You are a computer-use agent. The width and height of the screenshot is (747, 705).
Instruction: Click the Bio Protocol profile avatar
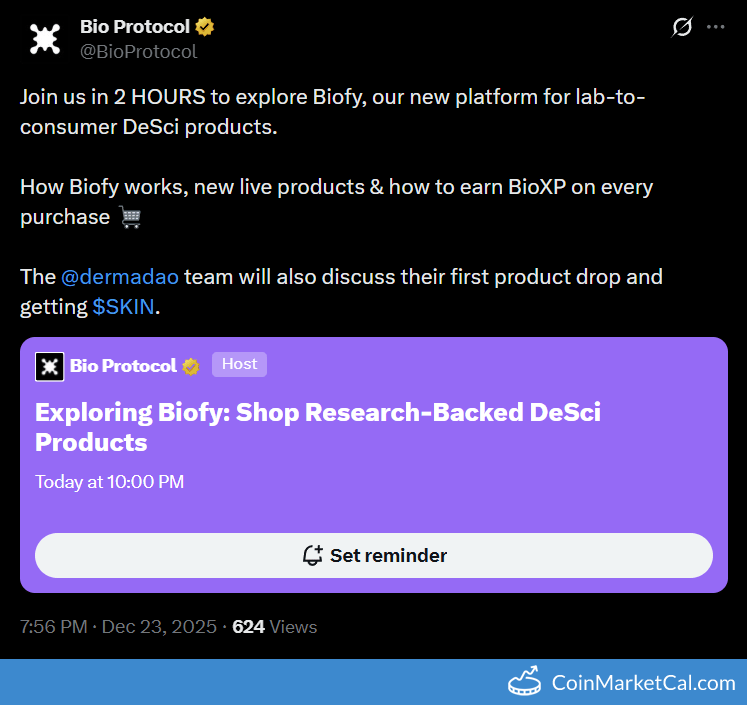[x=44, y=39]
